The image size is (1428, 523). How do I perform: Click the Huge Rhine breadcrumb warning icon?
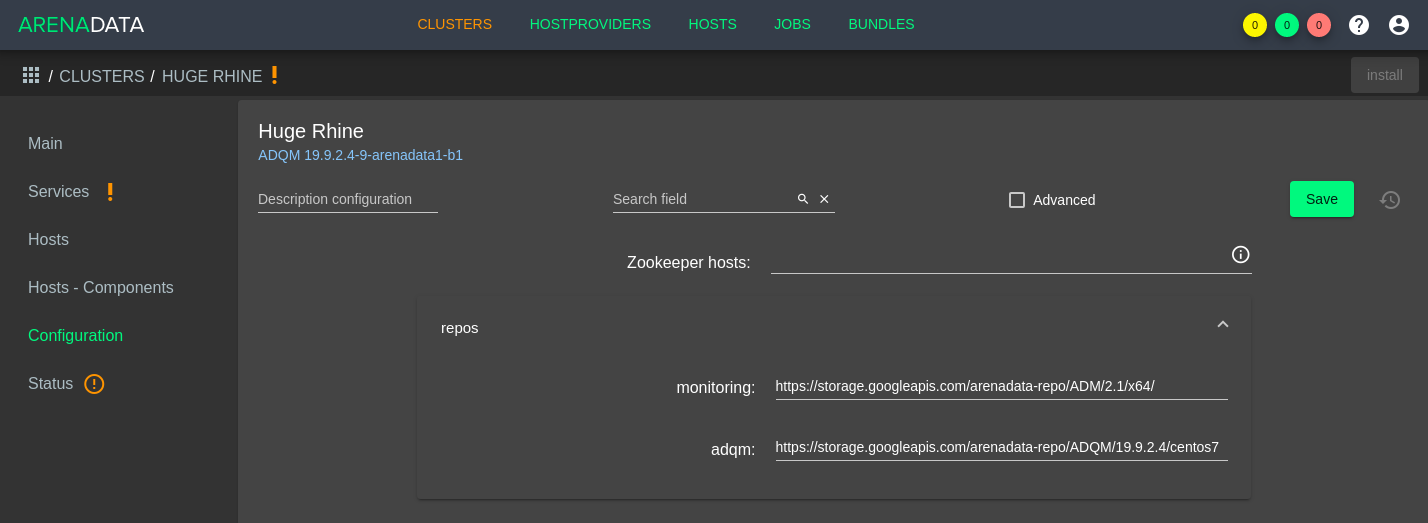click(x=274, y=75)
